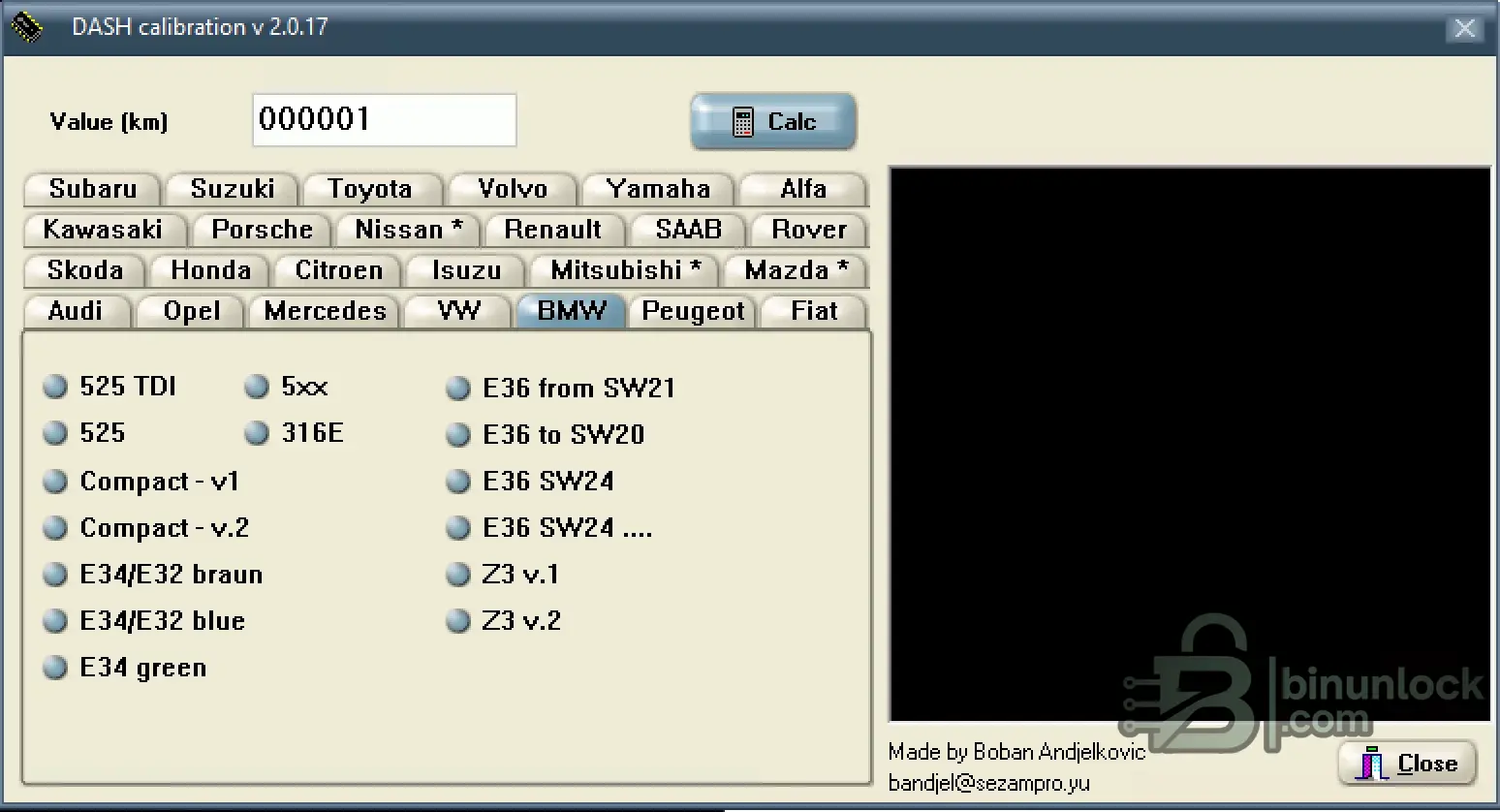Click the Close button at bottom right
Image resolution: width=1500 pixels, height=812 pixels.
point(1408,764)
